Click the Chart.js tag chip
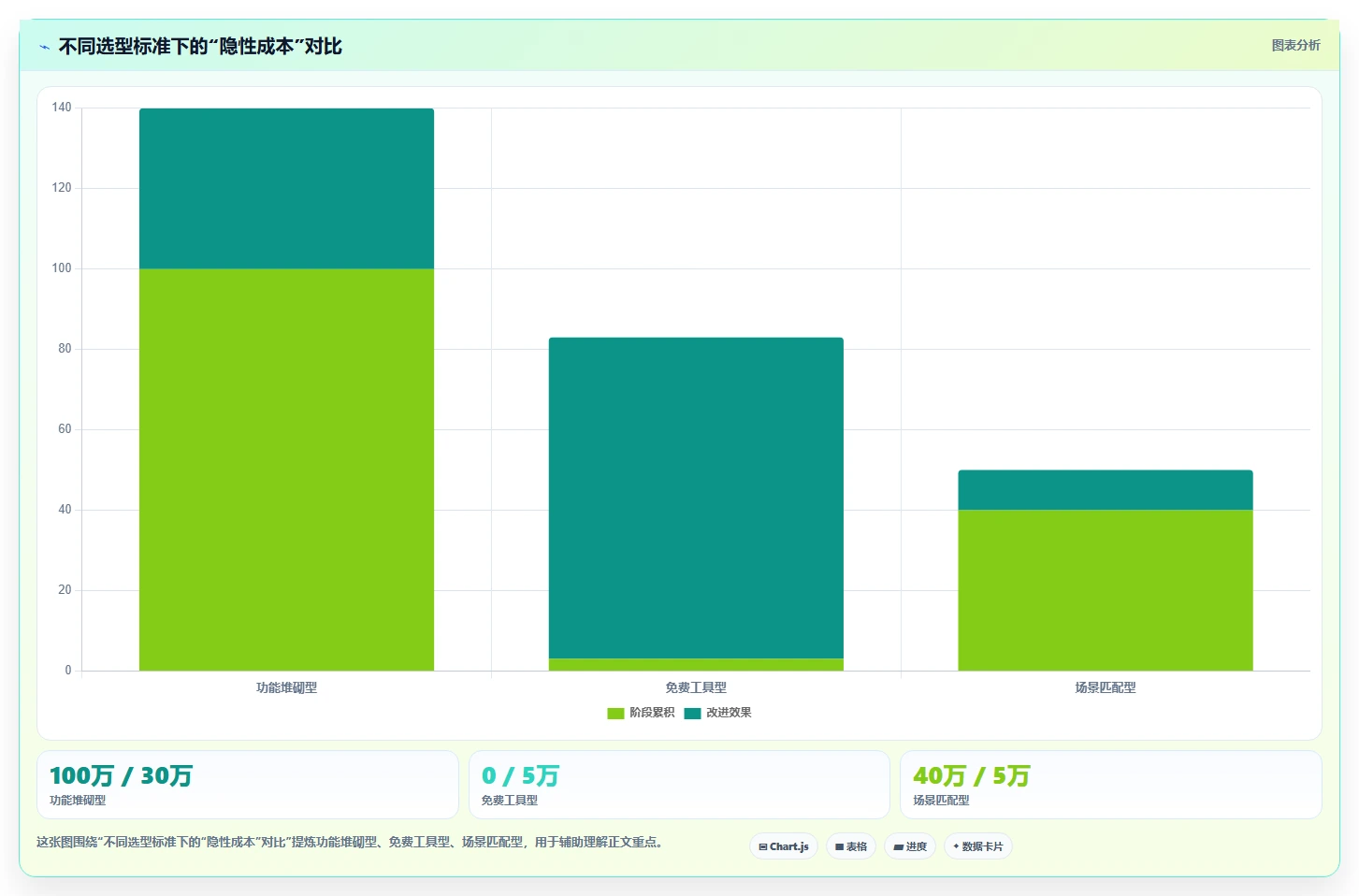The width and height of the screenshot is (1359, 896). point(784,846)
